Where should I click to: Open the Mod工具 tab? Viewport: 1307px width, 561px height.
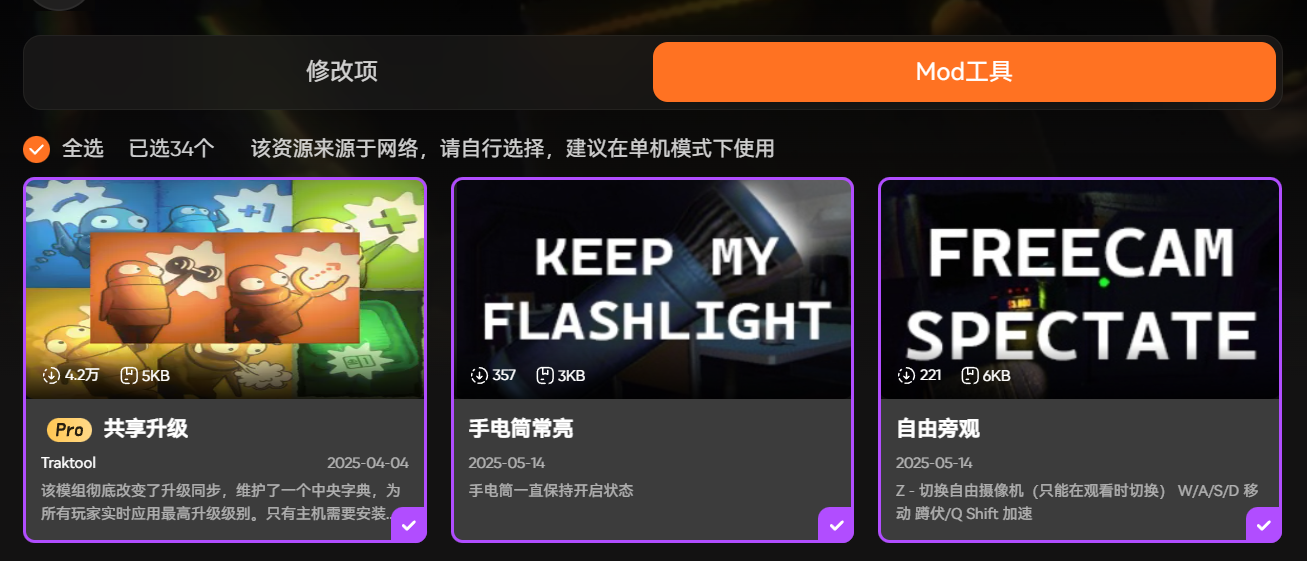tap(964, 72)
